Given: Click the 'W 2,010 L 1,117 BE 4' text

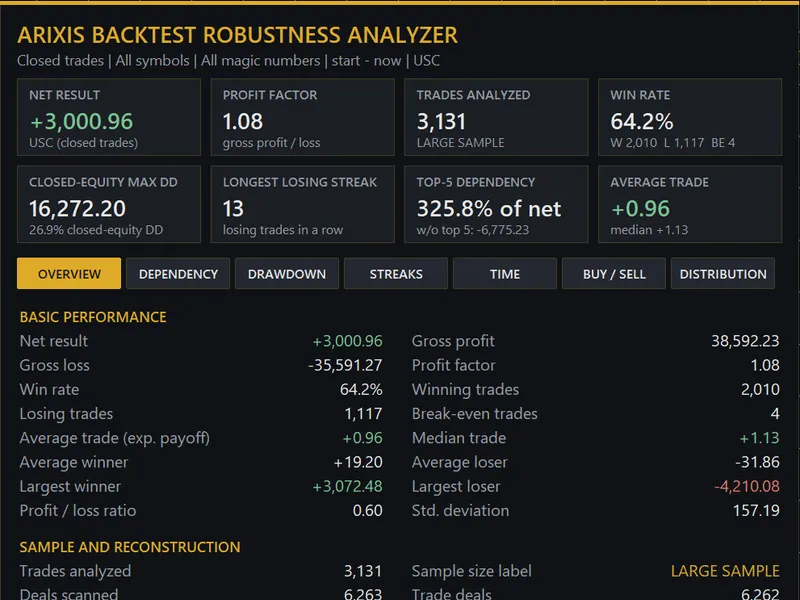Looking at the screenshot, I should click(672, 143).
